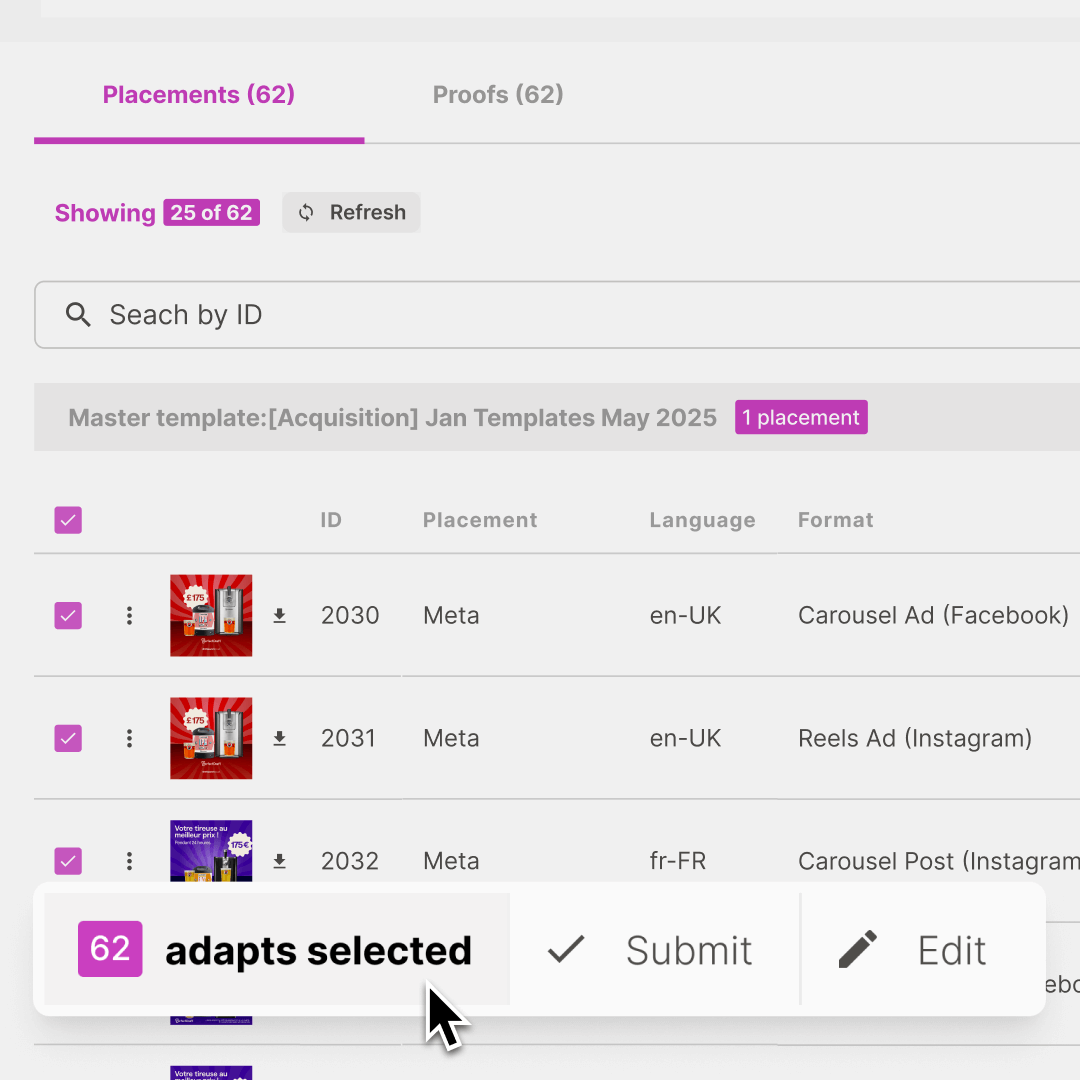Deselect the checkbox for placement 2030
This screenshot has height=1080, width=1080.
click(x=68, y=615)
